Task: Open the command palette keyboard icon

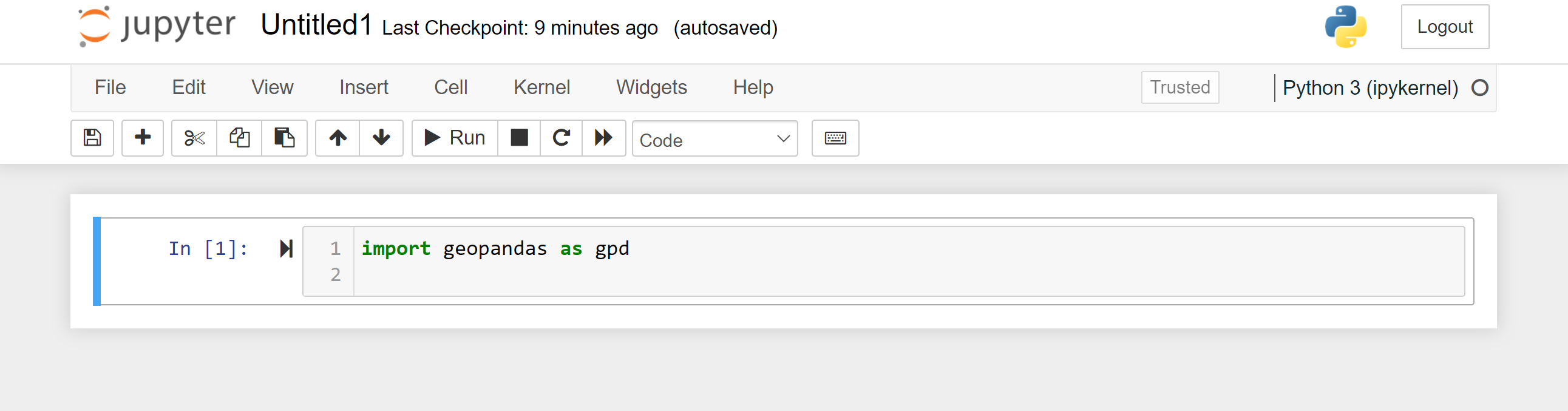Action: [835, 138]
